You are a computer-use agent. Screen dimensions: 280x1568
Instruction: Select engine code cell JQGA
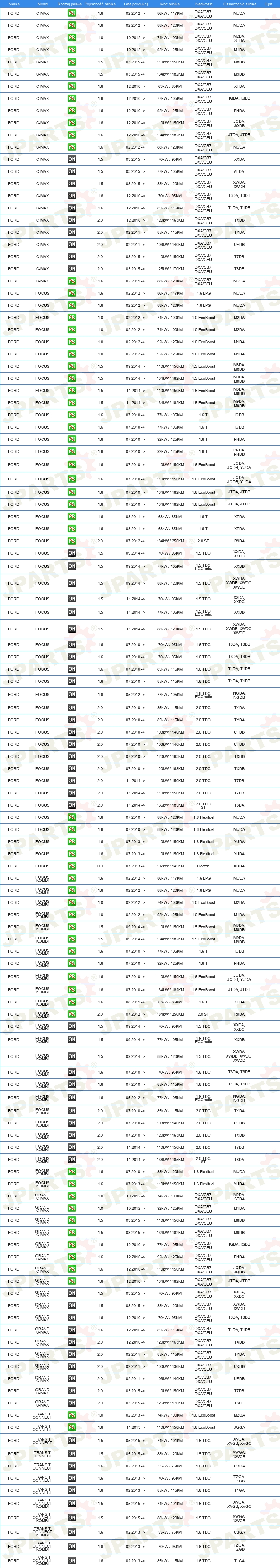coord(239,1427)
